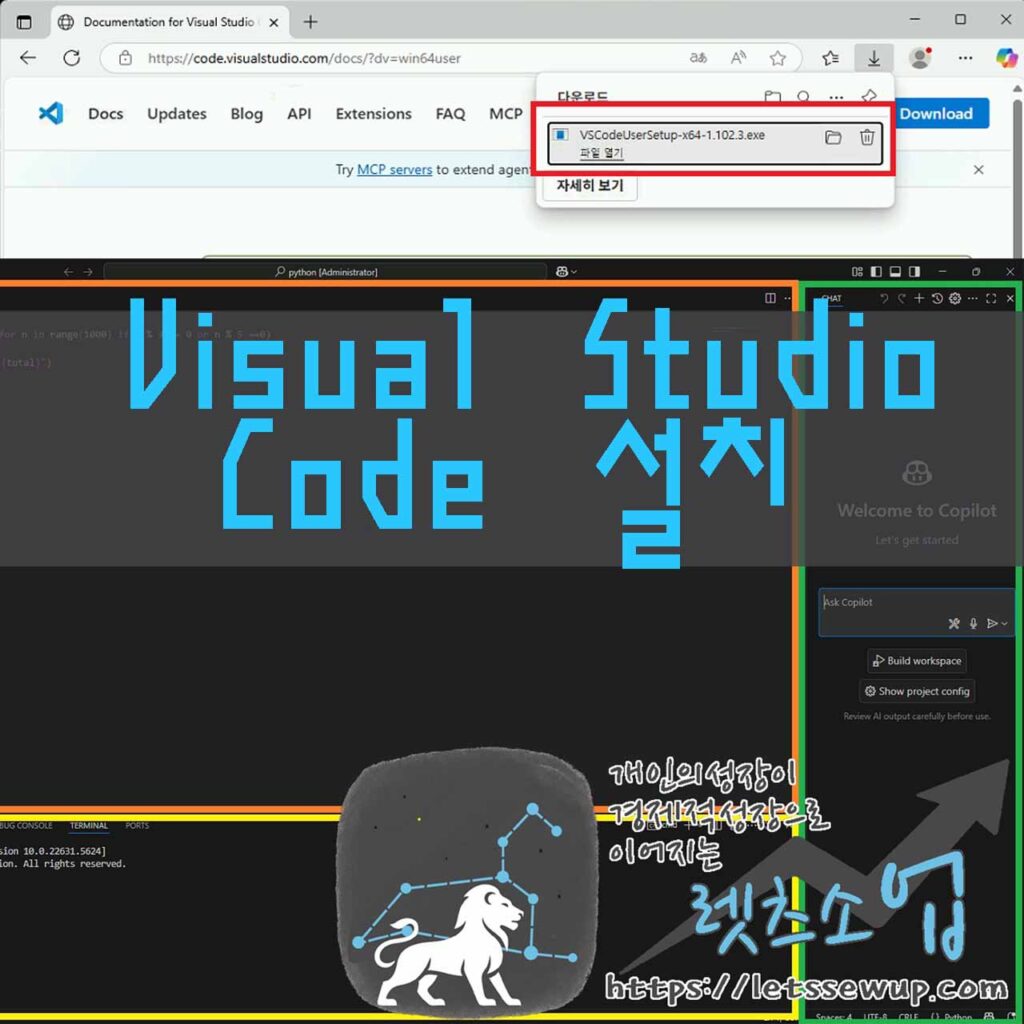Delete the VSCodeUserSetup download entry
1024x1024 pixels.
pos(867,137)
